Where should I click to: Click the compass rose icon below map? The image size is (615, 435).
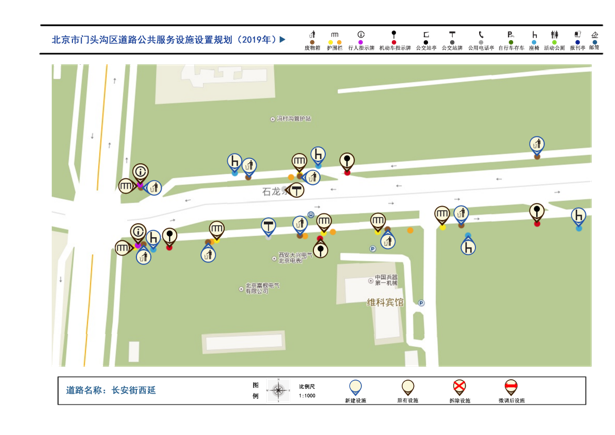[x=278, y=390]
